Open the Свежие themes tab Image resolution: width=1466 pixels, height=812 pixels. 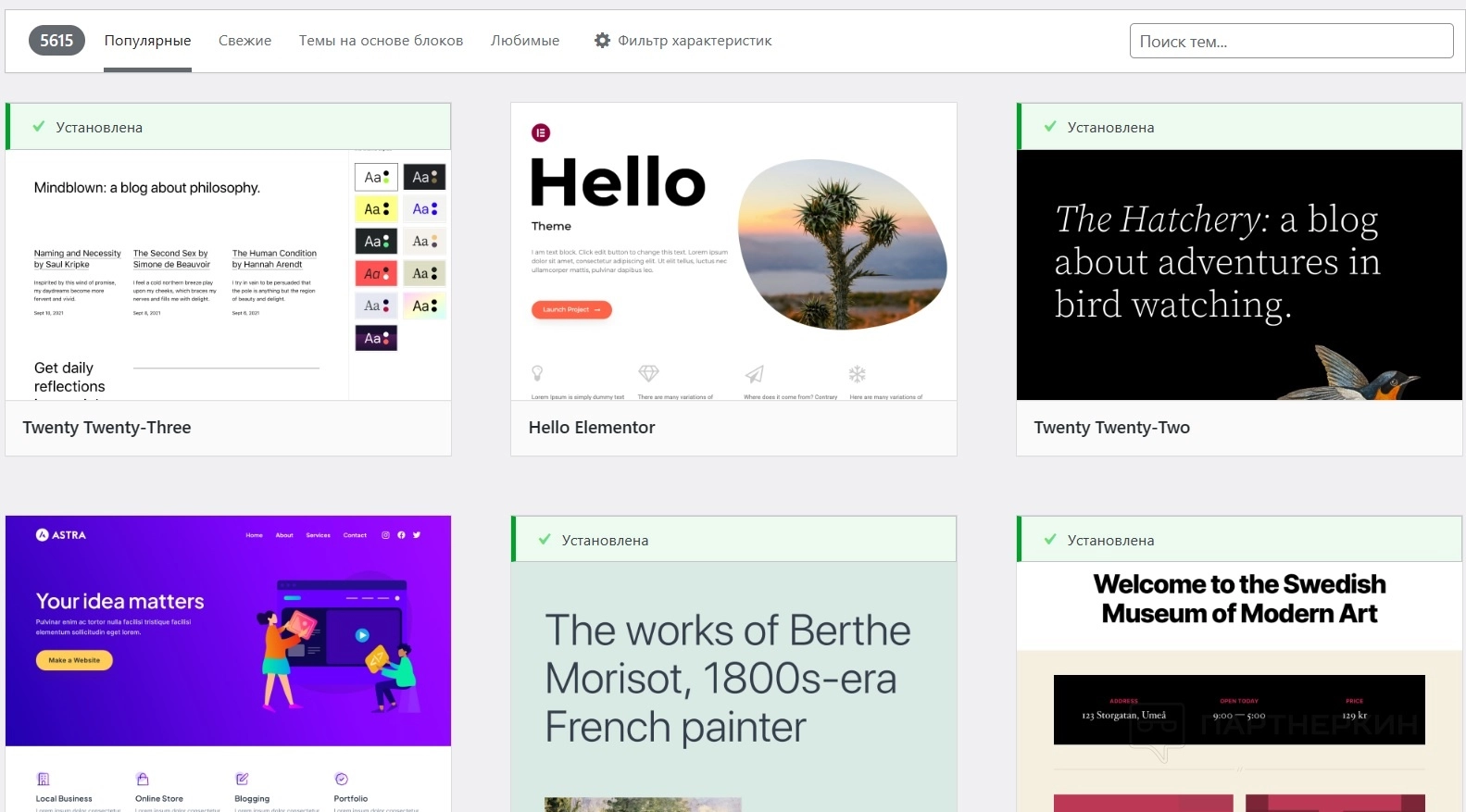click(x=244, y=41)
